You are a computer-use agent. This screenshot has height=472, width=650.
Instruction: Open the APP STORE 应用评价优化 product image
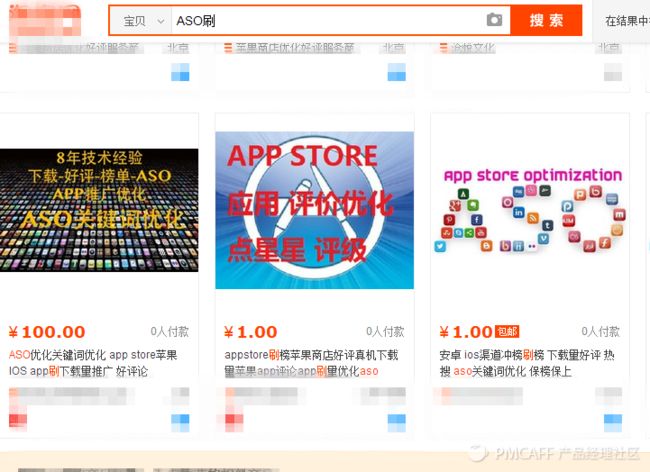tap(315, 210)
